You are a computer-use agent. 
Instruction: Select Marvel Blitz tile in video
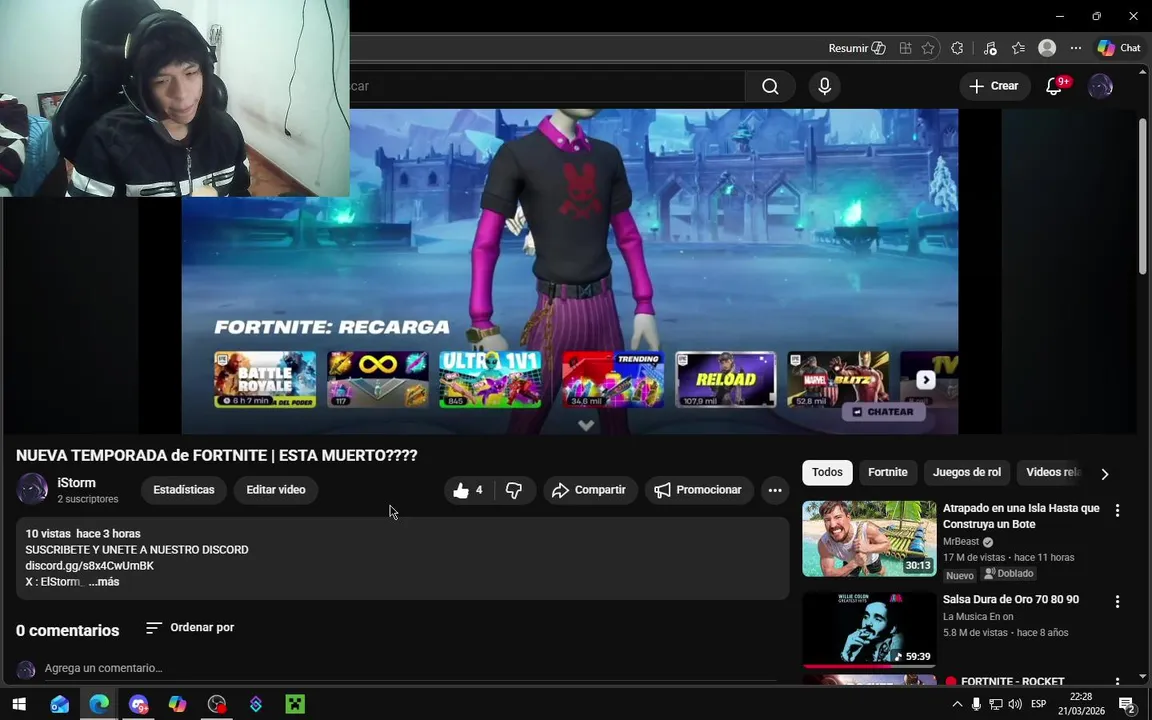pos(838,379)
